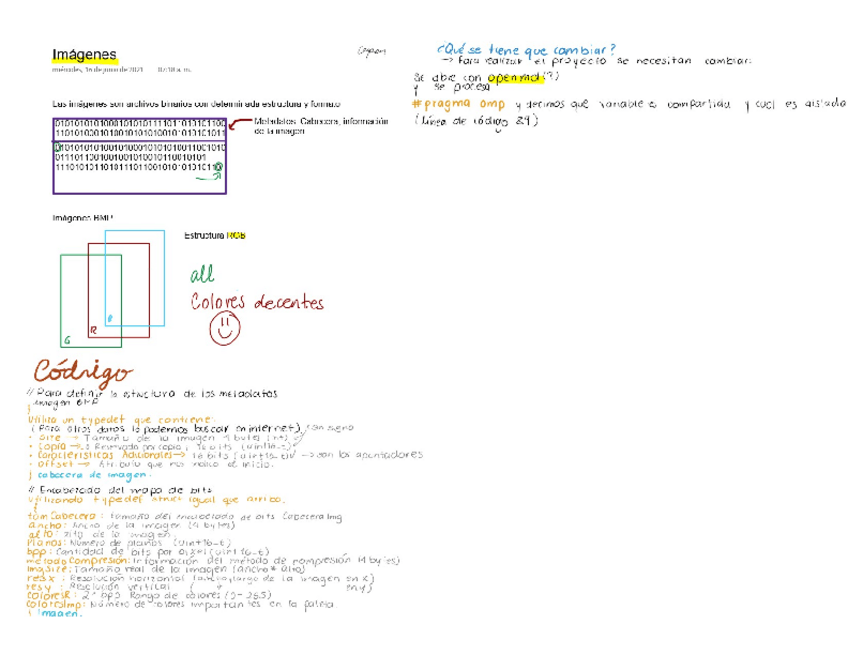The image size is (848, 655).
Task: Click the orange field name "resx"
Action: 42,578
